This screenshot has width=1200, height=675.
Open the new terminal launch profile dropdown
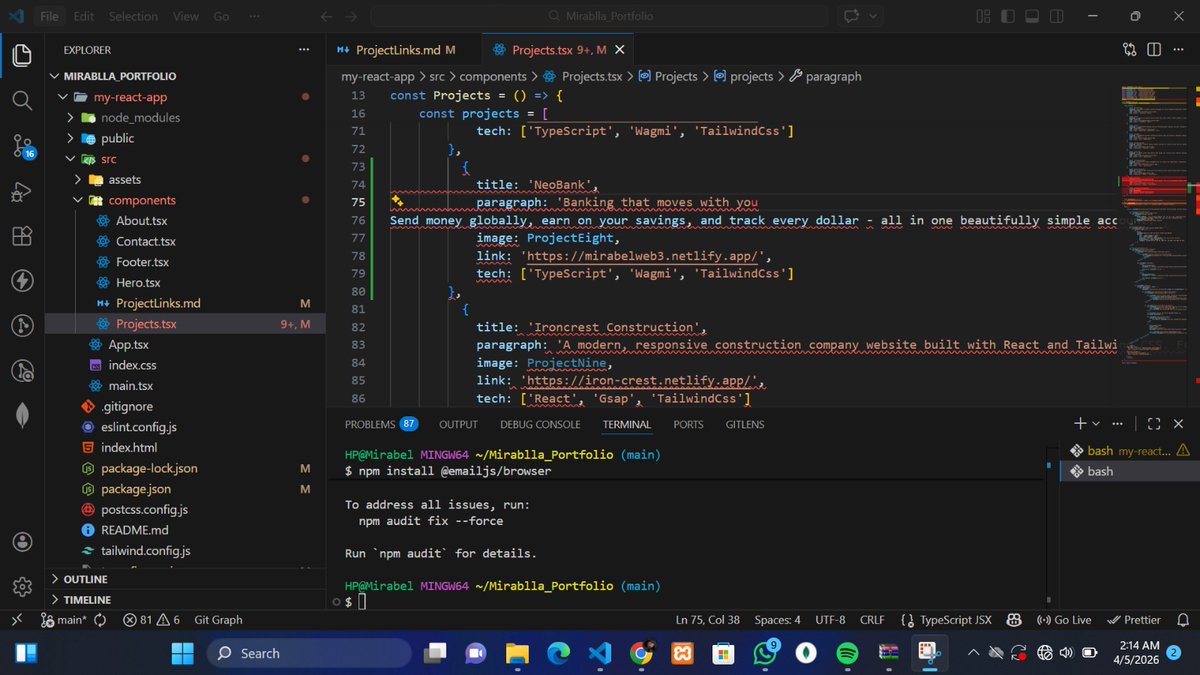pyautogui.click(x=1096, y=424)
